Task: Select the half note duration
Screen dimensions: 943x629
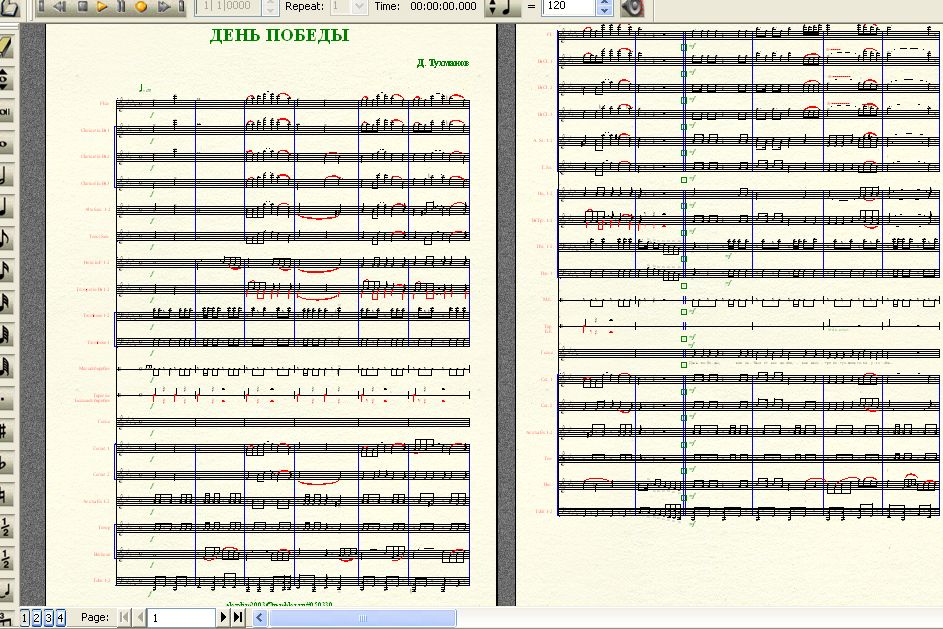Action: click(5, 176)
